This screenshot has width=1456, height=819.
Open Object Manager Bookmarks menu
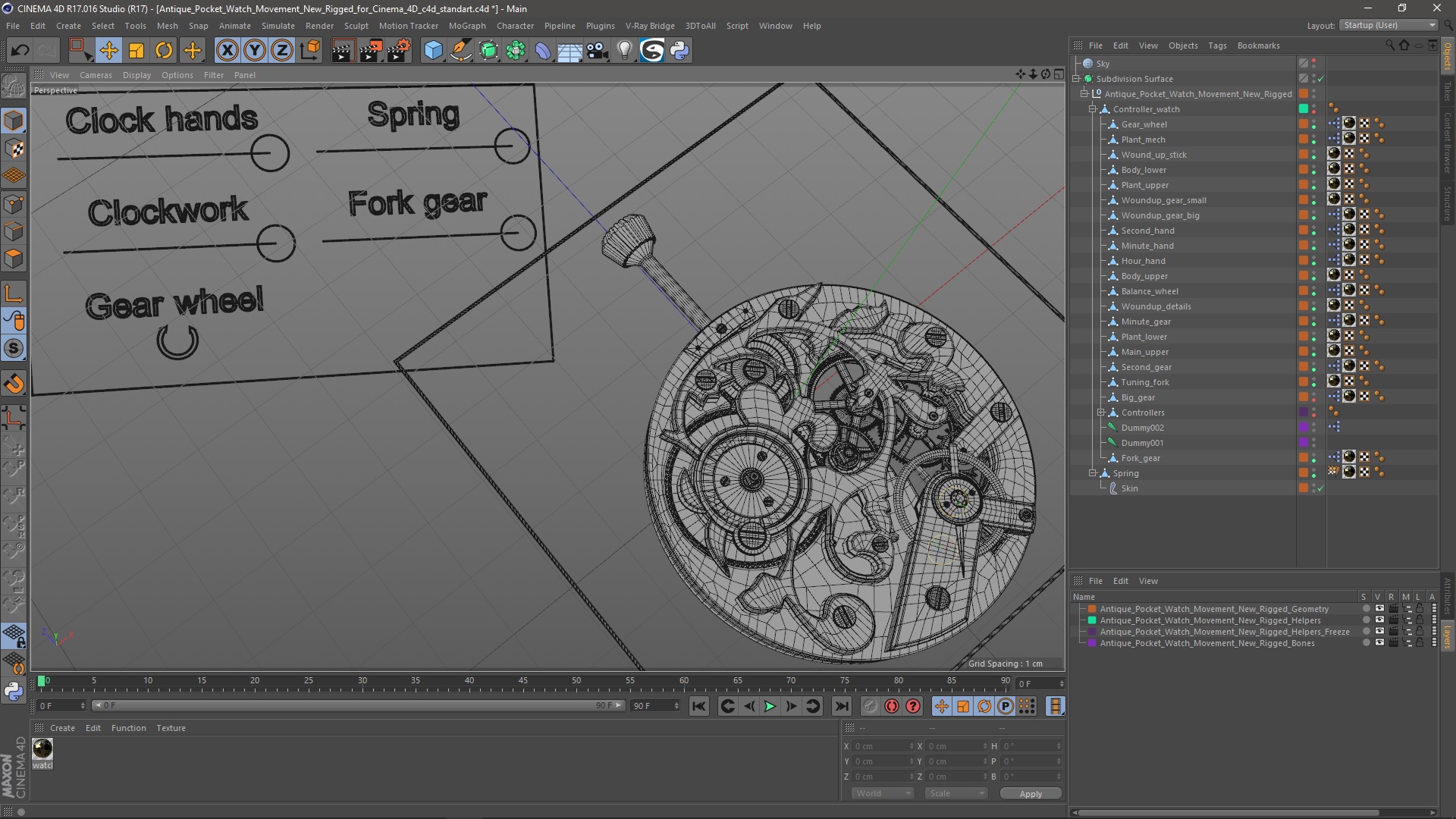(x=1258, y=45)
